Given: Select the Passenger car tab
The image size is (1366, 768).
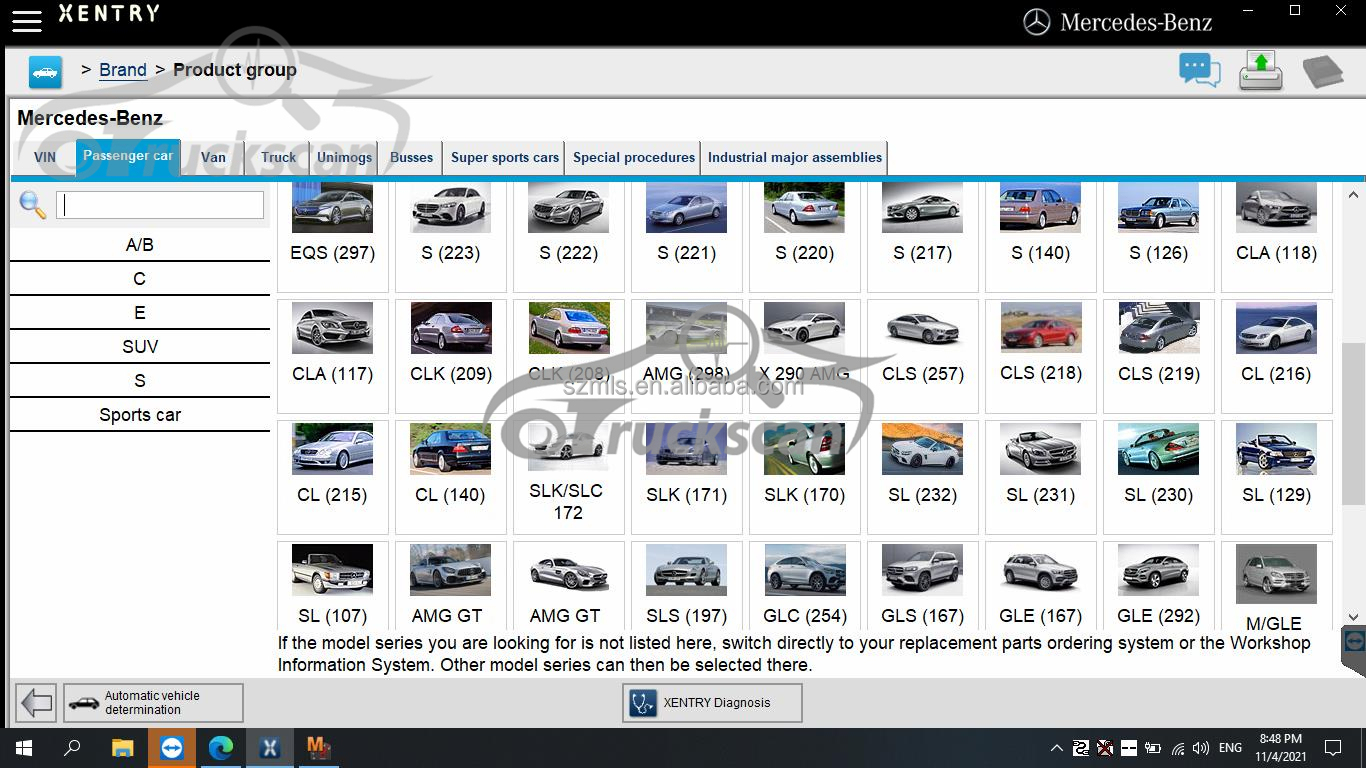Looking at the screenshot, I should (x=128, y=156).
